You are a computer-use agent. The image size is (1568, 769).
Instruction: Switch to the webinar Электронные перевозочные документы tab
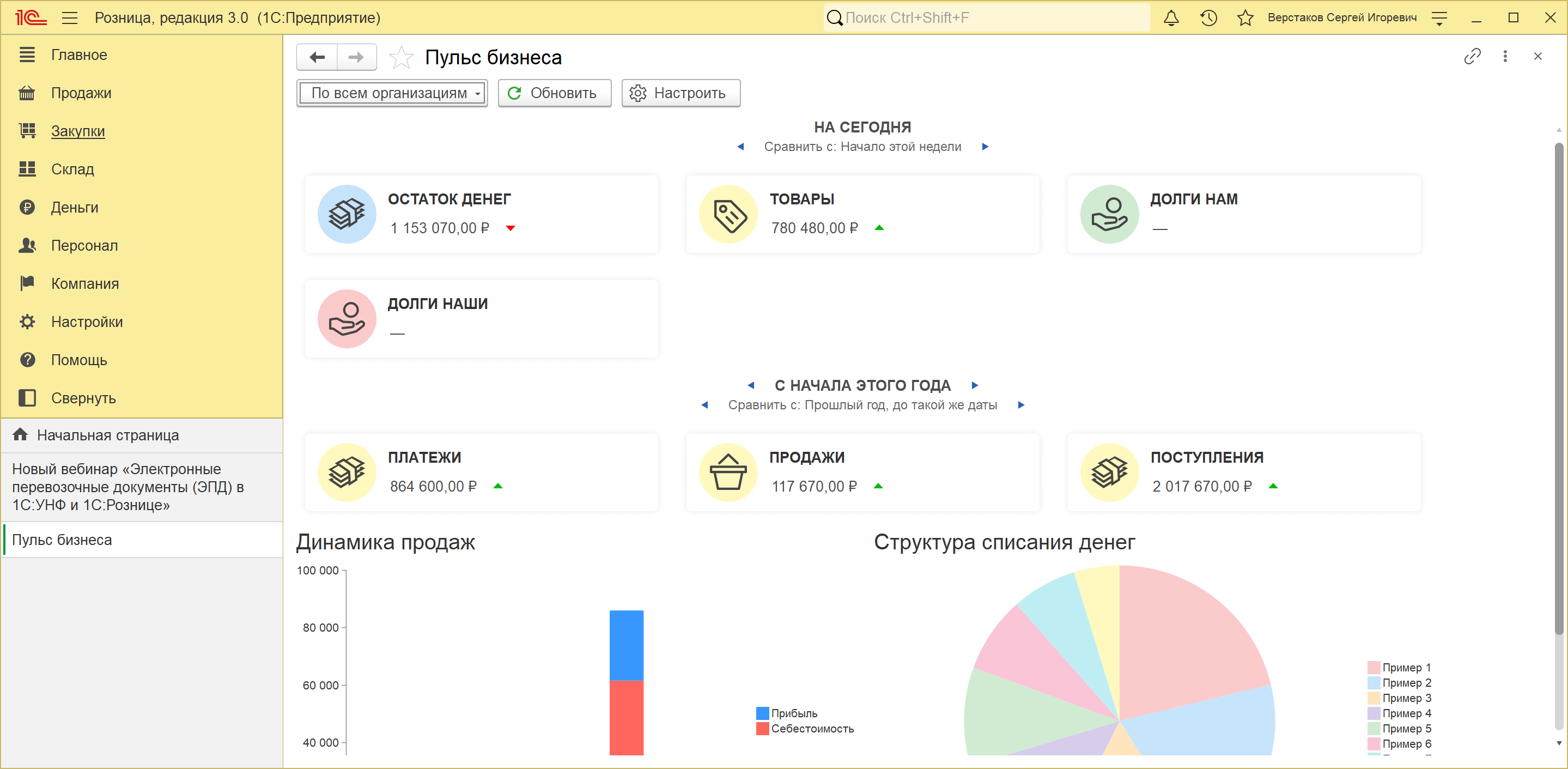click(x=142, y=487)
